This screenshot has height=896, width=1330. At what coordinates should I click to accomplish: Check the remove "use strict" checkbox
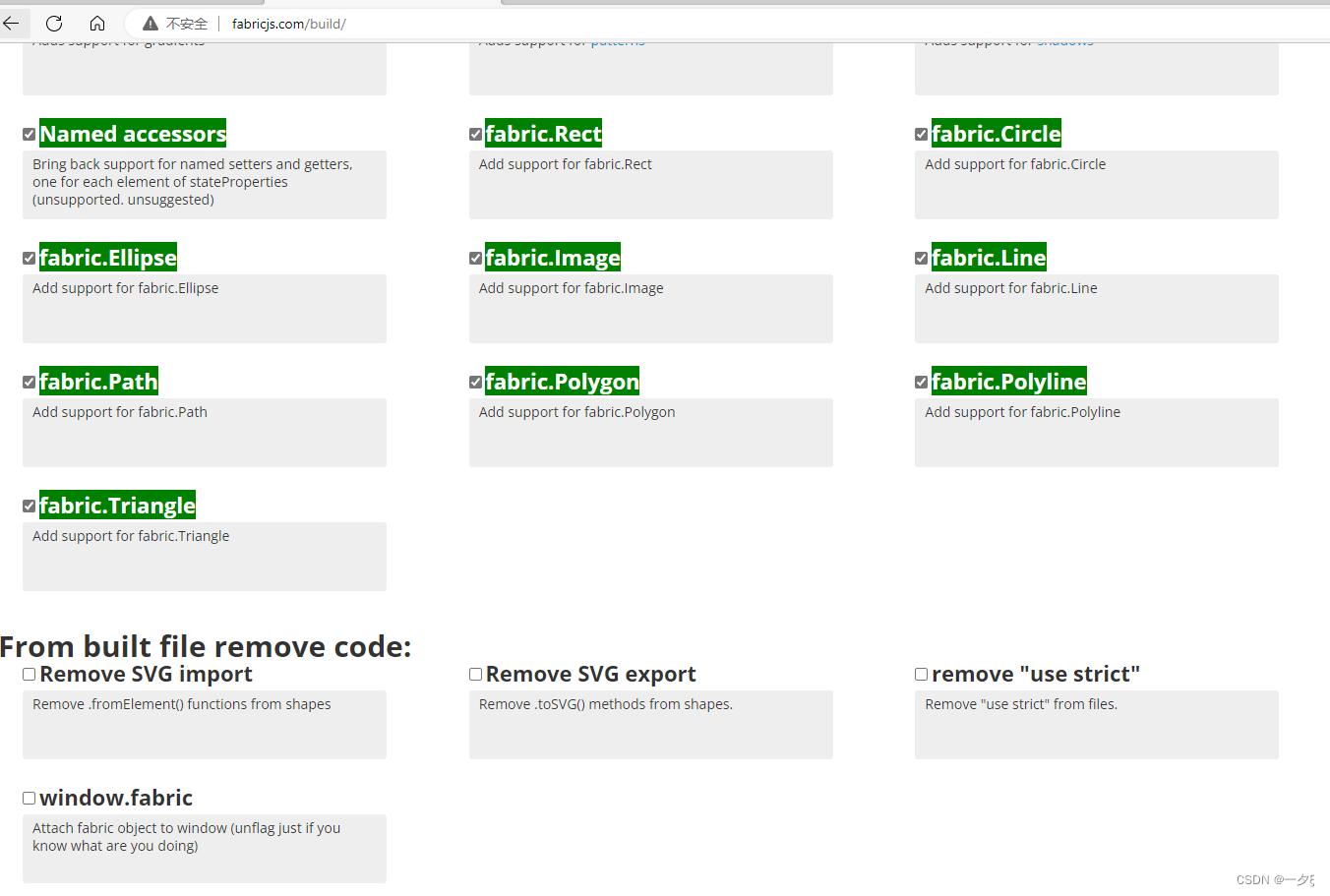click(x=922, y=675)
